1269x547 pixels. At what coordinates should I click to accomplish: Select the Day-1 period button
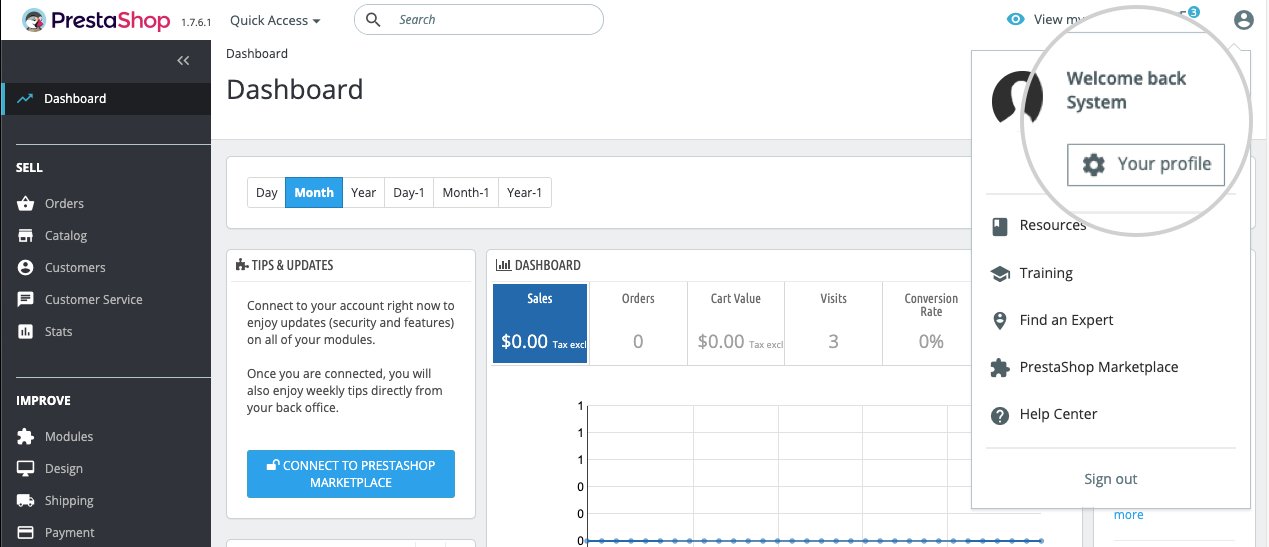(x=409, y=193)
